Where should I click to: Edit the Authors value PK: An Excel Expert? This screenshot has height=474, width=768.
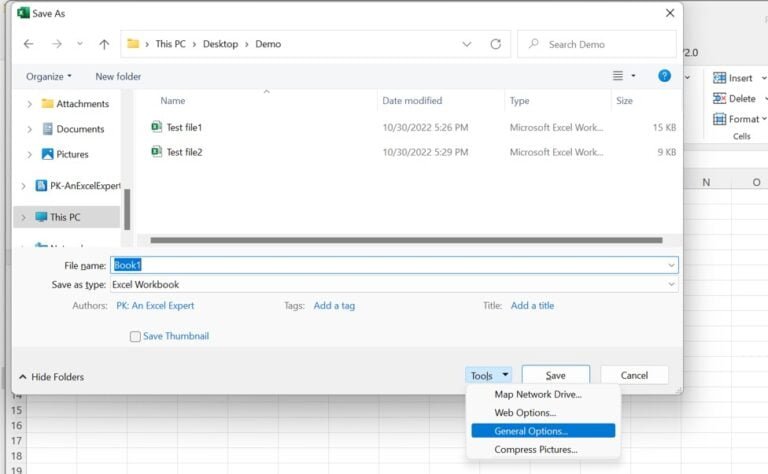[x=155, y=306]
